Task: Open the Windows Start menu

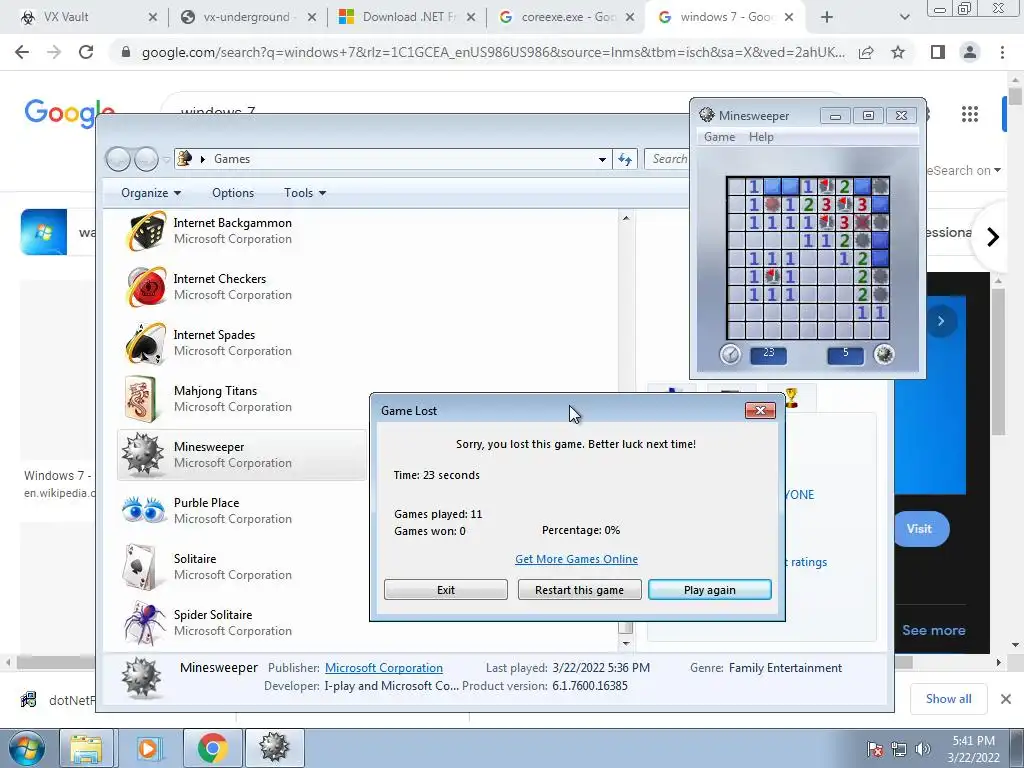Action: point(27,748)
